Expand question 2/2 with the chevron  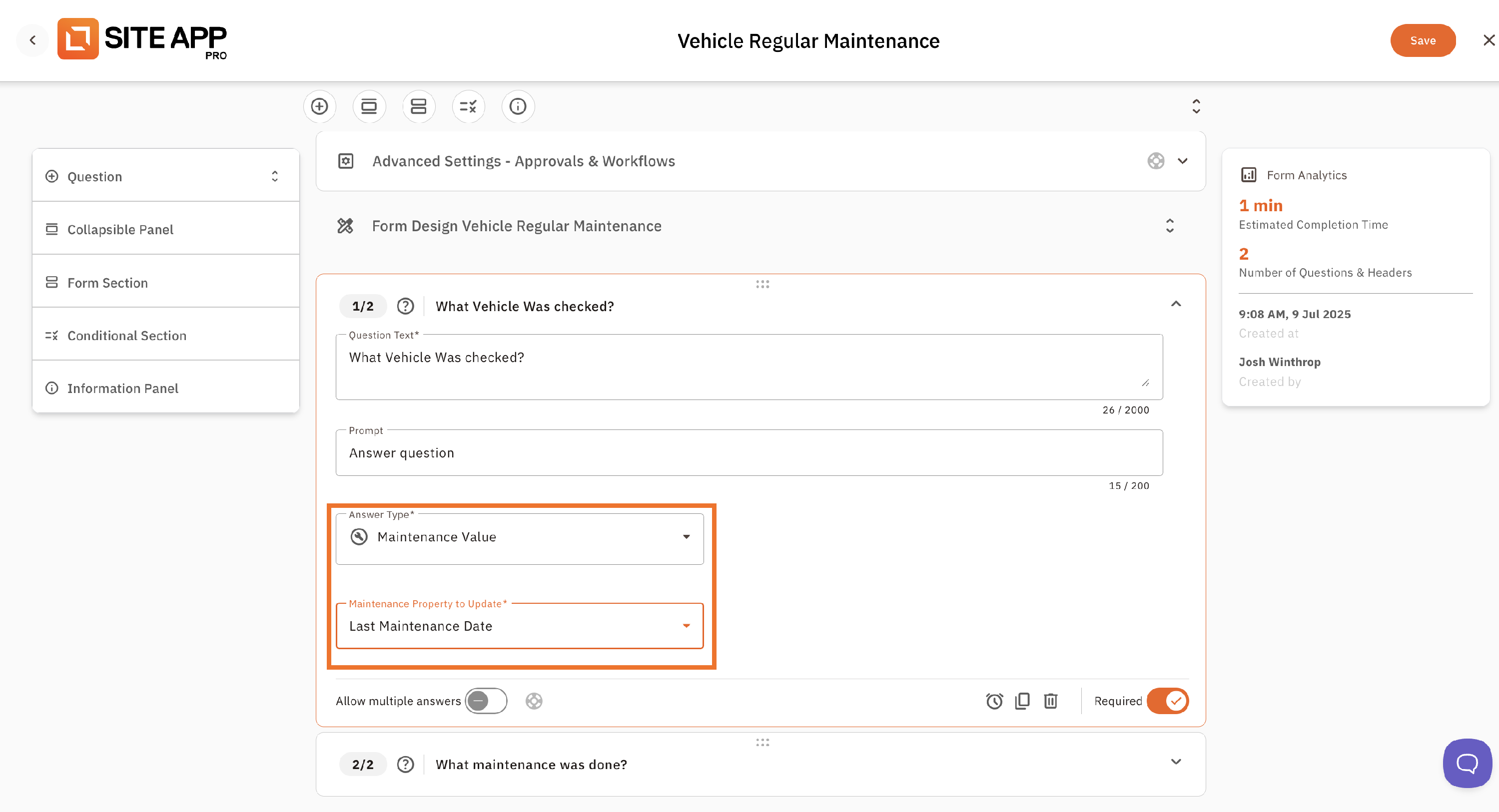pyautogui.click(x=1176, y=762)
